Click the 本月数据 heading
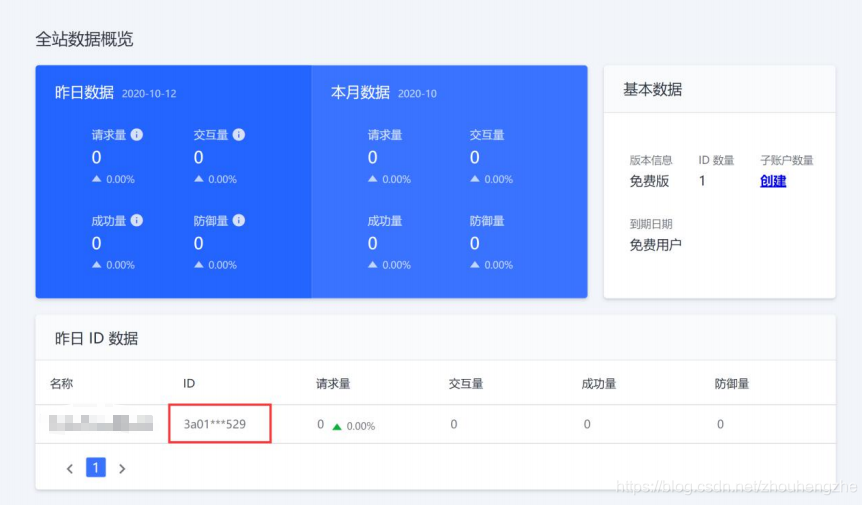The width and height of the screenshot is (867, 505). [360, 92]
